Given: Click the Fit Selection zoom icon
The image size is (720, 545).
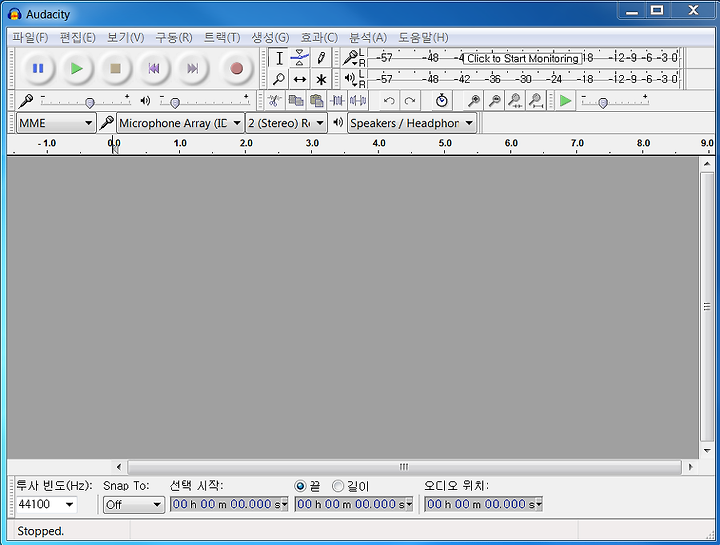Looking at the screenshot, I should pyautogui.click(x=515, y=101).
